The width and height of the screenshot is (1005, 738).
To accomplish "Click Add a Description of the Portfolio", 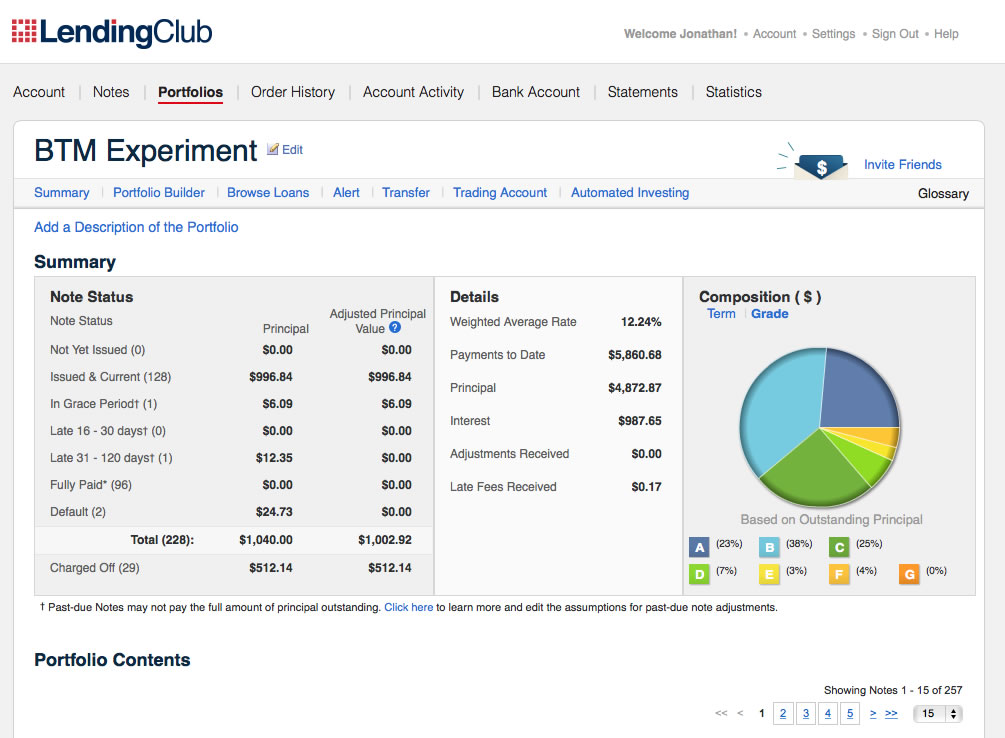I will (x=136, y=227).
